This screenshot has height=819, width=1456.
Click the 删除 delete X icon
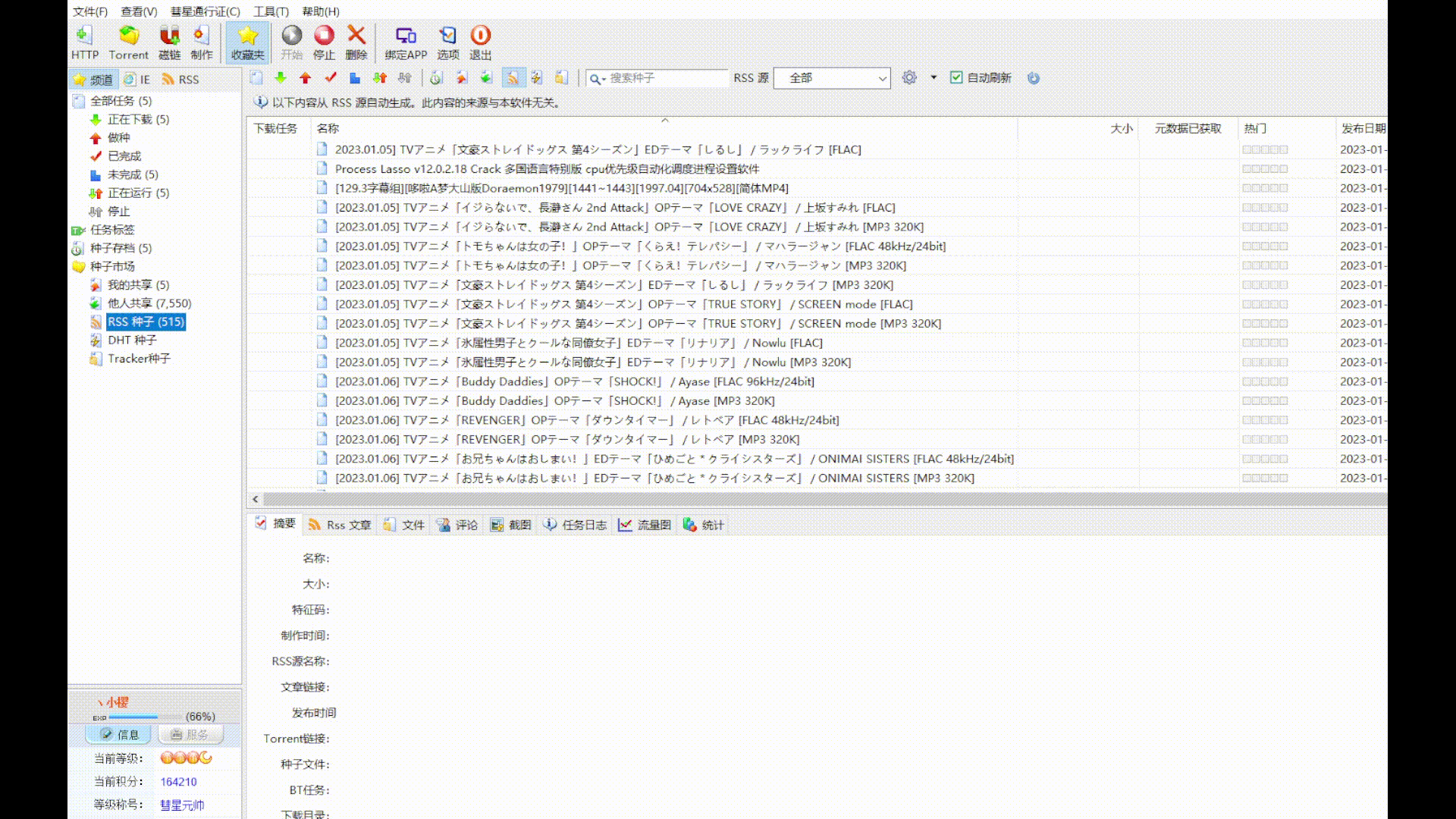[x=356, y=42]
